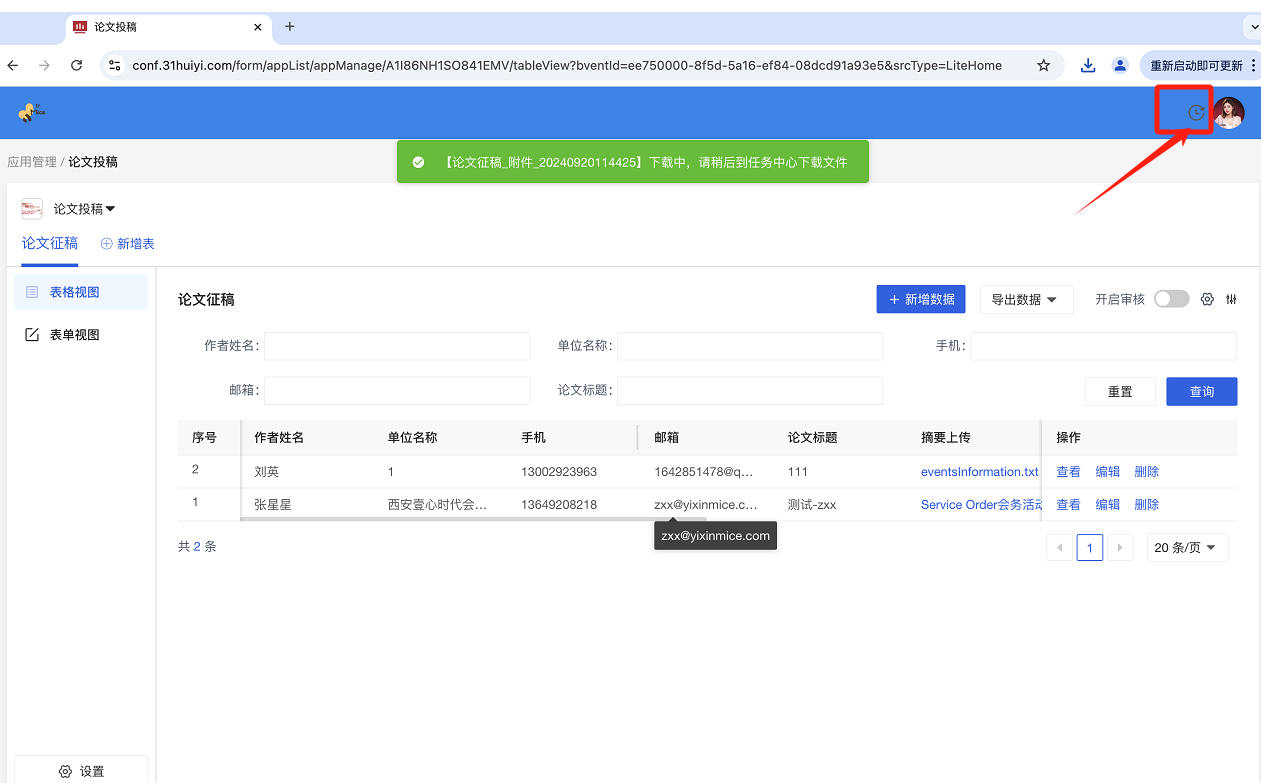Click the horizontal table scrollbar
This screenshot has height=783, width=1261.
470,519
